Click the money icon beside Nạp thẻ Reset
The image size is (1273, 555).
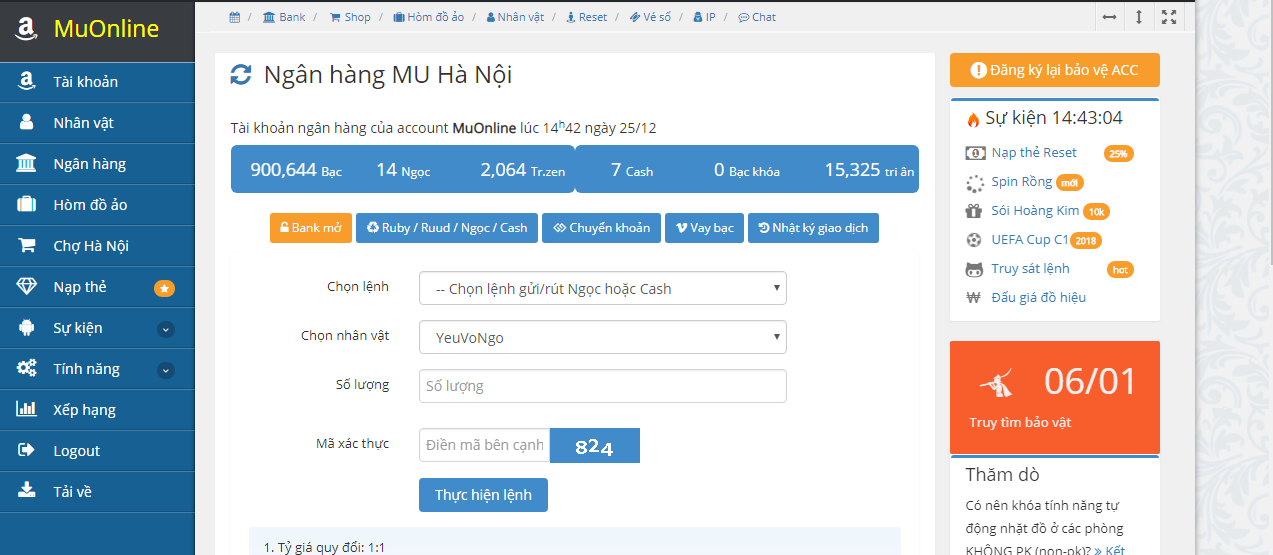pyautogui.click(x=975, y=153)
